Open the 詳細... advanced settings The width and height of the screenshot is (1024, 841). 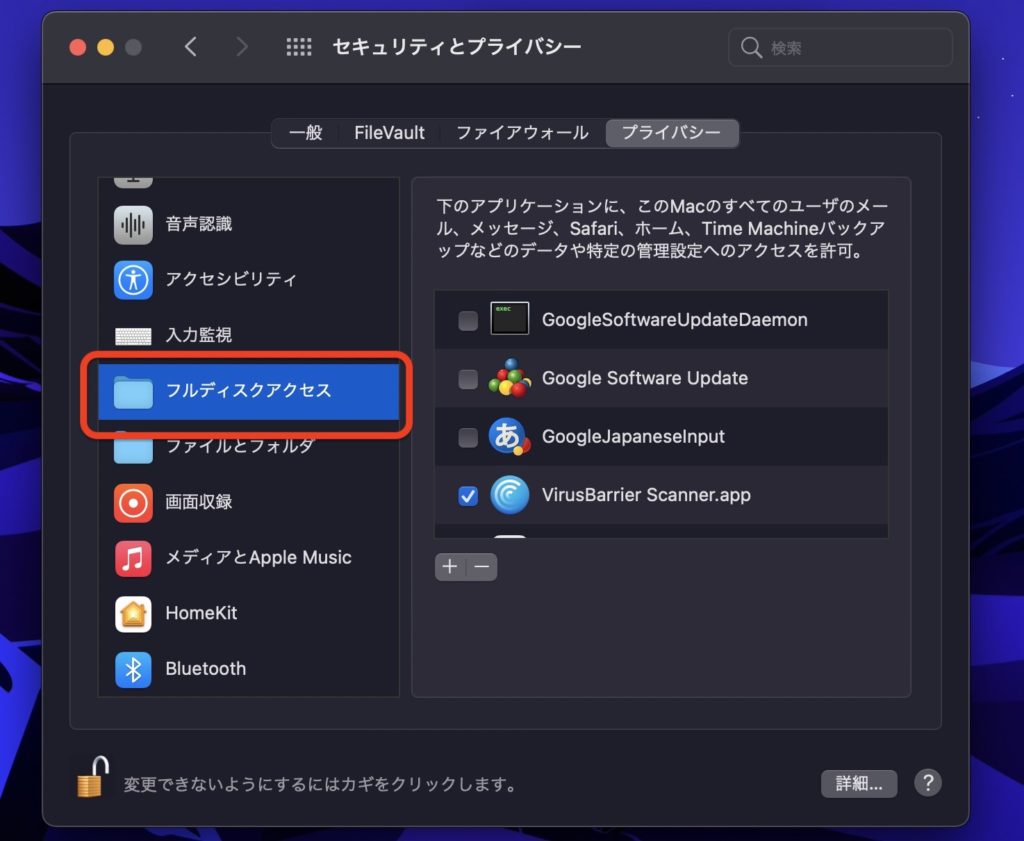point(859,784)
